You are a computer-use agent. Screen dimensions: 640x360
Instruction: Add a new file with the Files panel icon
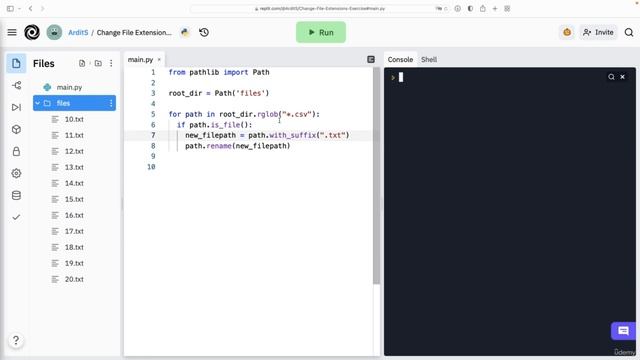point(82,63)
